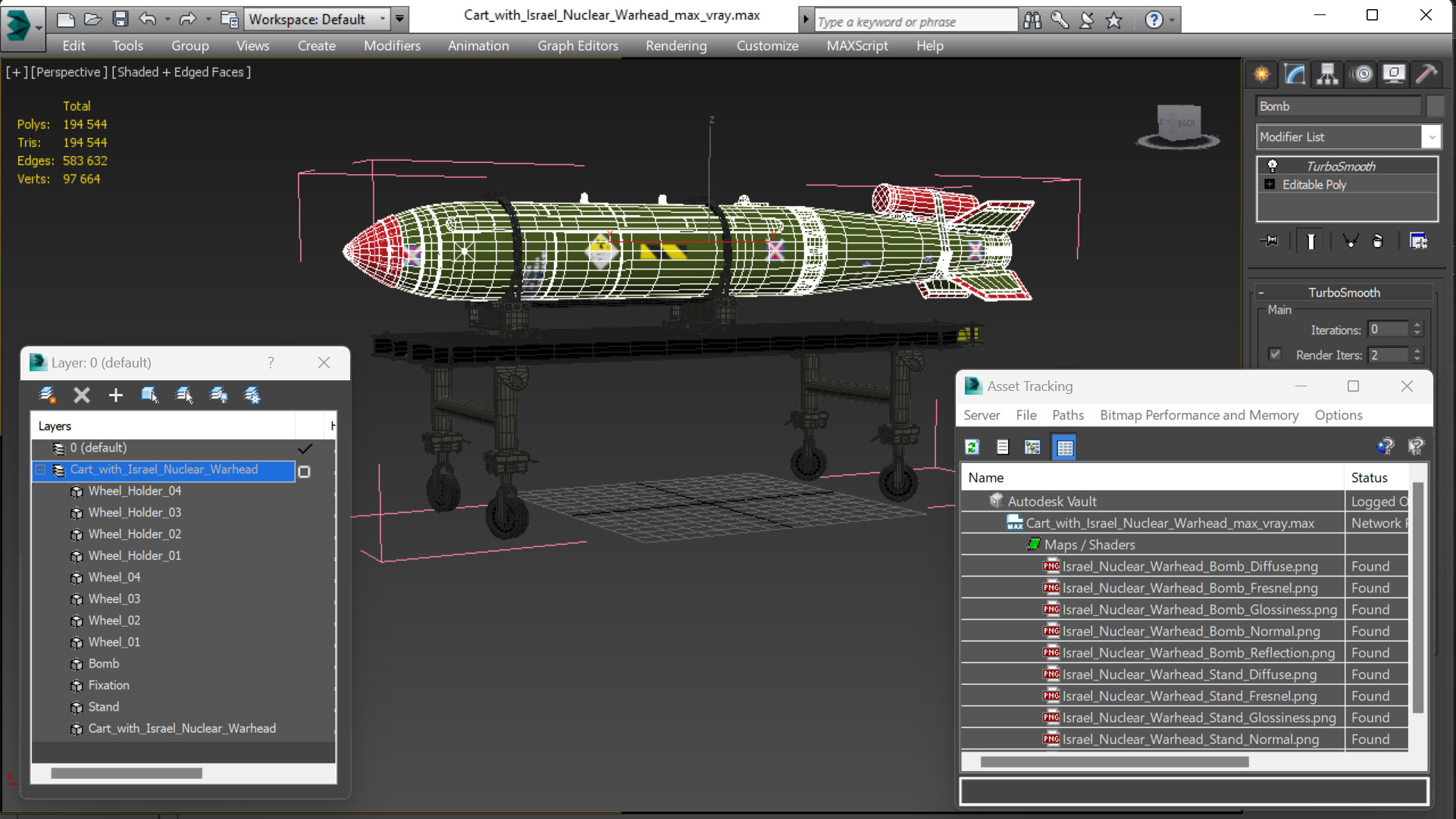Click the Layer dialog help question mark
Viewport: 1456px width, 819px height.
tap(271, 363)
